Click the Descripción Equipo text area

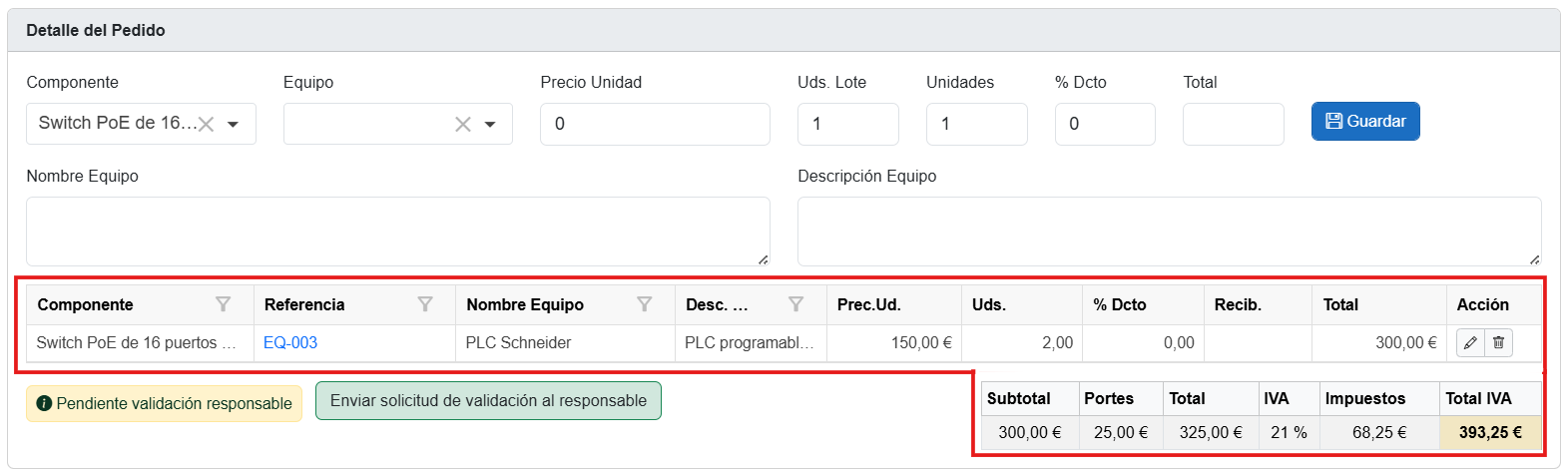pyautogui.click(x=1169, y=232)
